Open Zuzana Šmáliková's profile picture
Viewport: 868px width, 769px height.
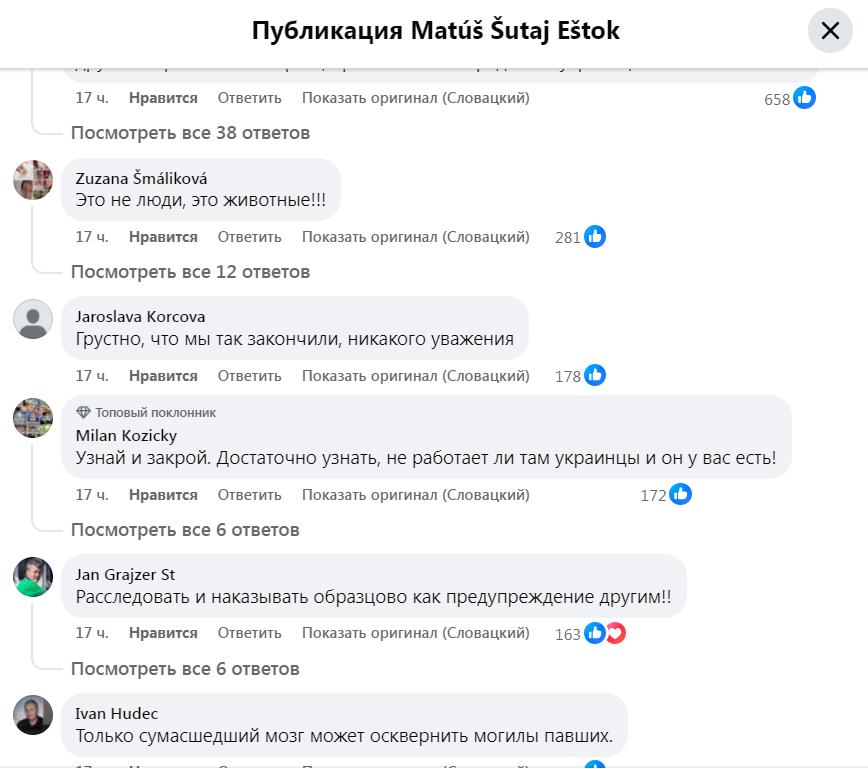coord(33,180)
